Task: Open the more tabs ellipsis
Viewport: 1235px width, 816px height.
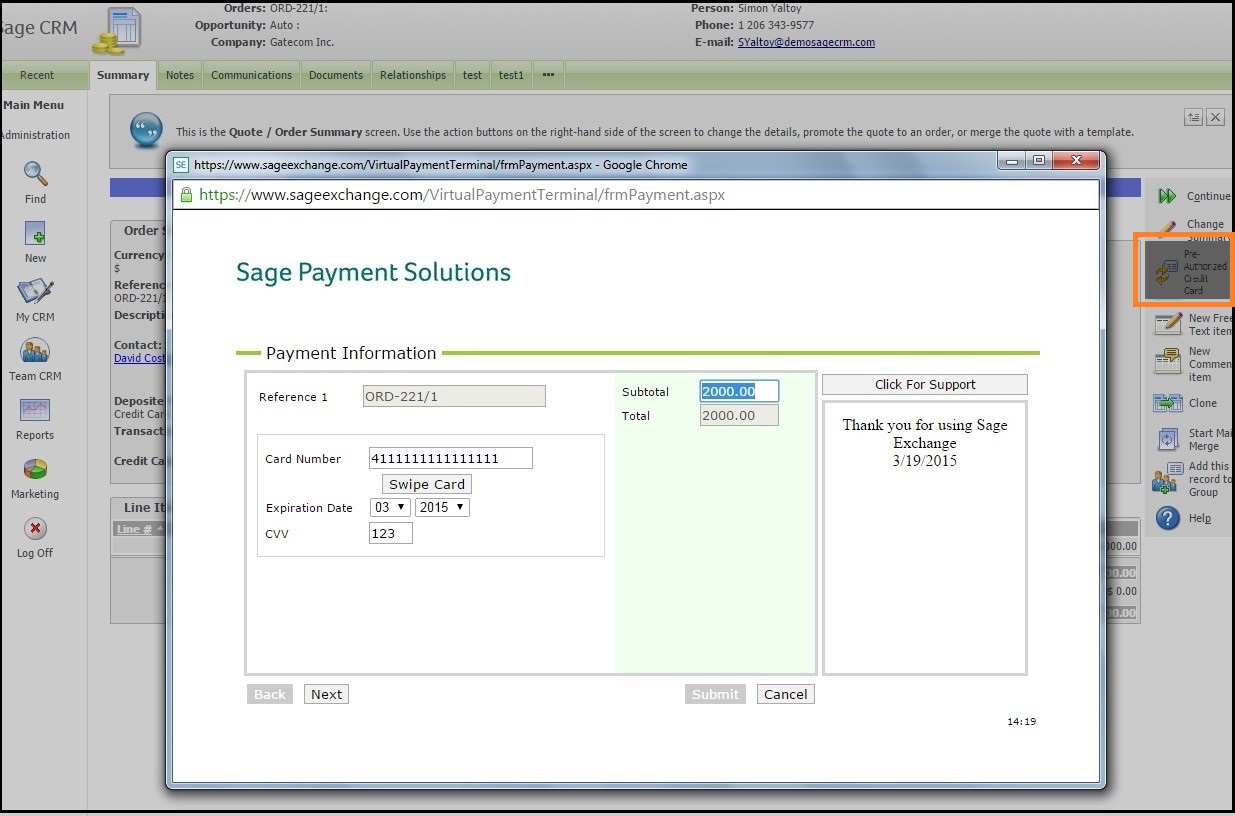Action: 549,75
